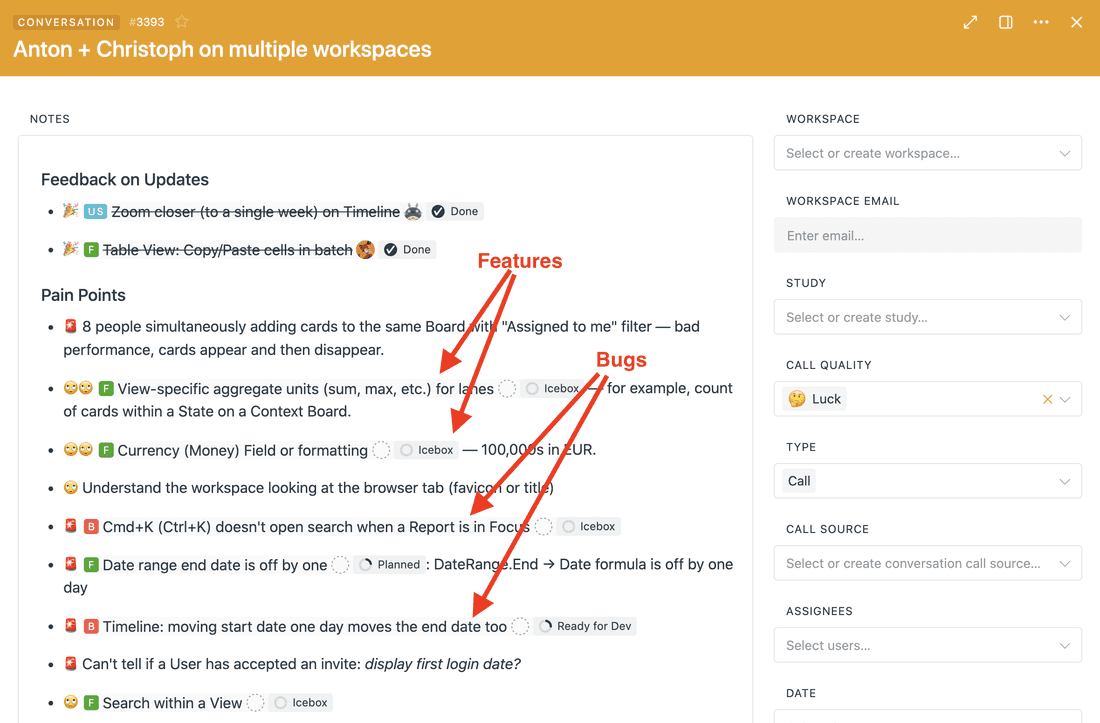Click the NOTES section heading
Viewport: 1100px width, 723px height.
[x=49, y=118]
